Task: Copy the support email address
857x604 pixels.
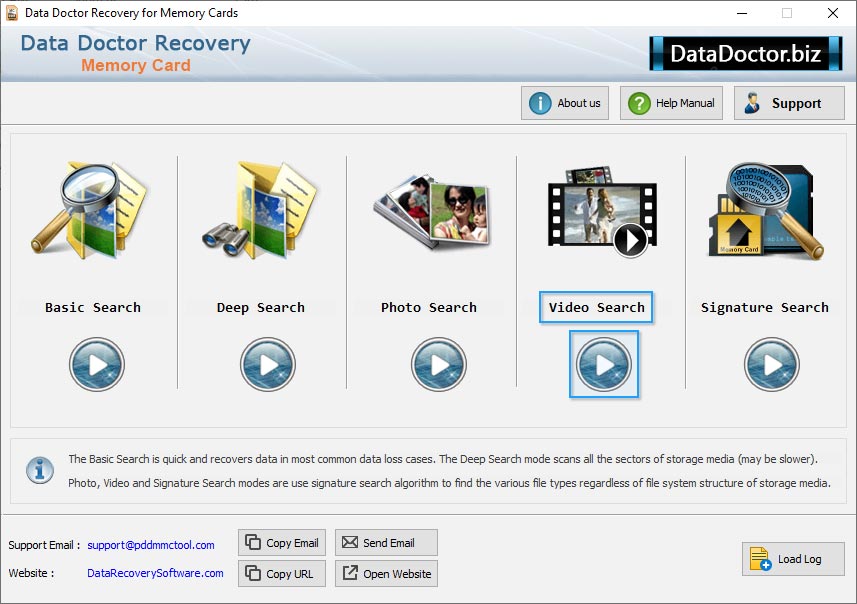Action: [282, 543]
